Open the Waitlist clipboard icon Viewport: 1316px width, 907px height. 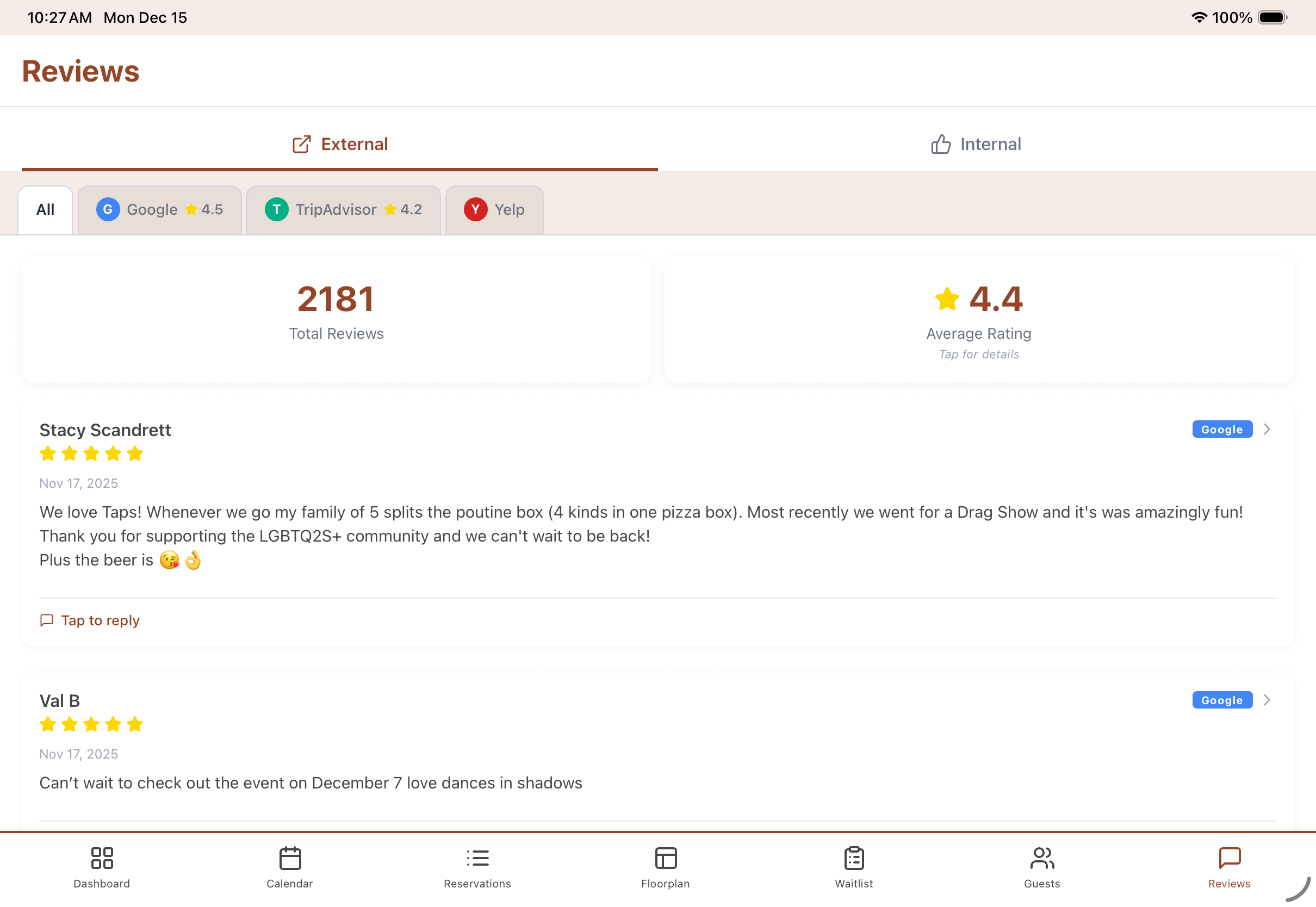click(x=853, y=858)
